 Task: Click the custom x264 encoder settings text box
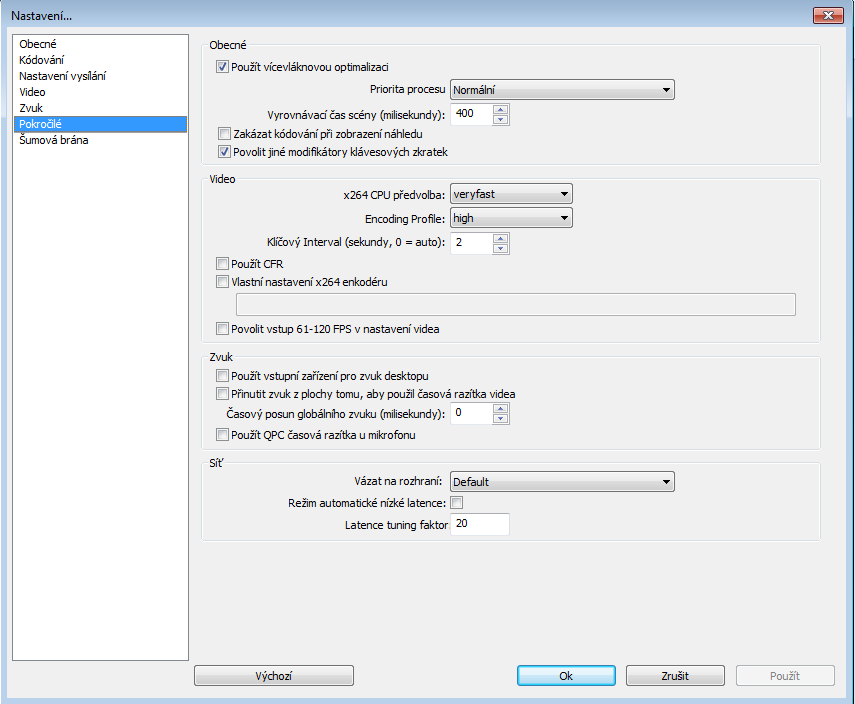(x=516, y=304)
